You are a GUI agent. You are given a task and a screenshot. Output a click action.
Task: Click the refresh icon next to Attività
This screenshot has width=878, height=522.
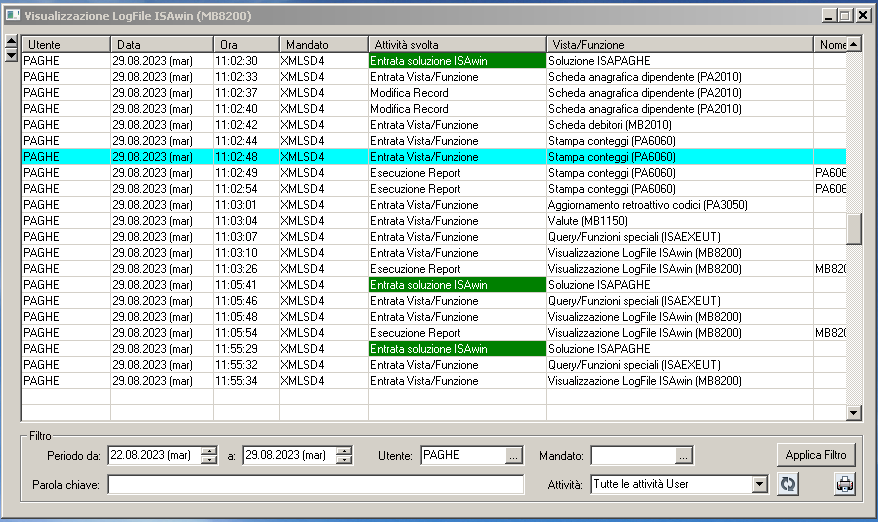(x=788, y=484)
